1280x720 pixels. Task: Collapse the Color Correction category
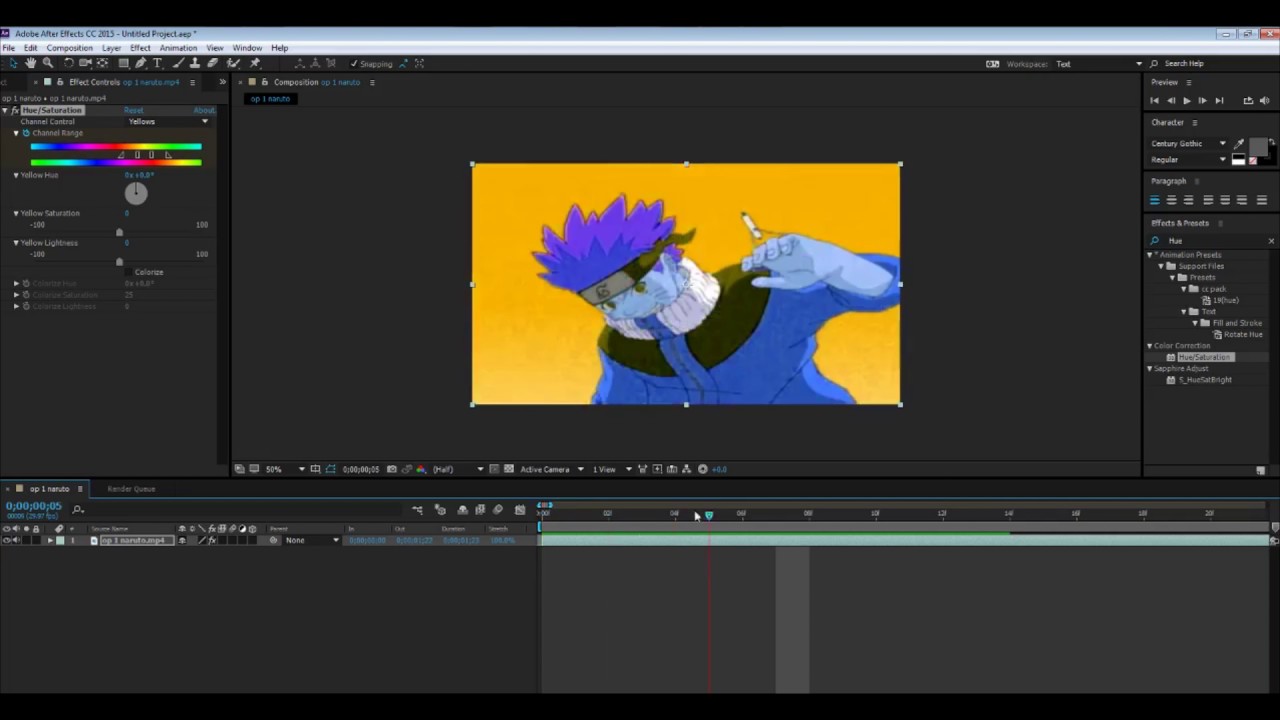[1150, 346]
